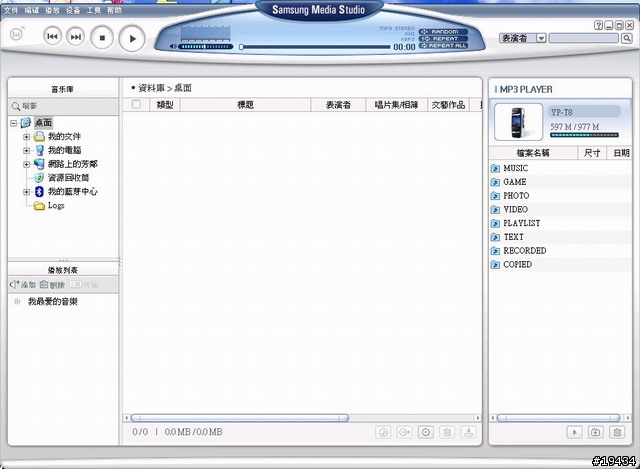Click the equalizer icon left of playback controls
Screen dimensions: 640x469
17,34
